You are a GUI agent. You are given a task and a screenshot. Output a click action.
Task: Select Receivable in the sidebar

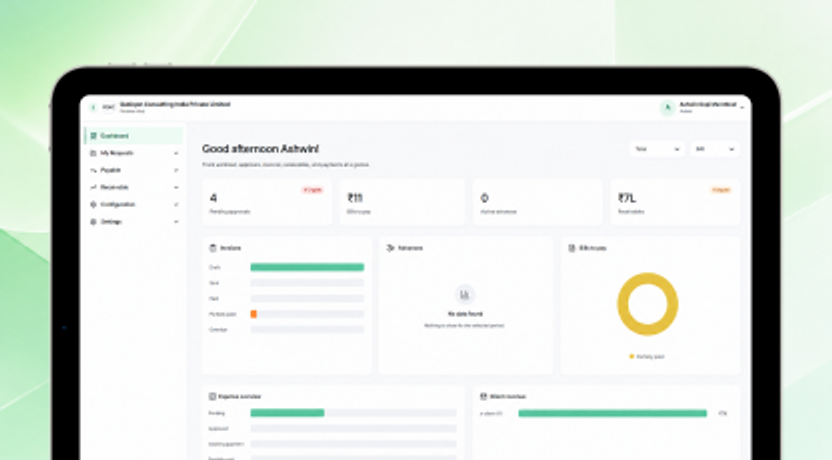click(x=134, y=187)
